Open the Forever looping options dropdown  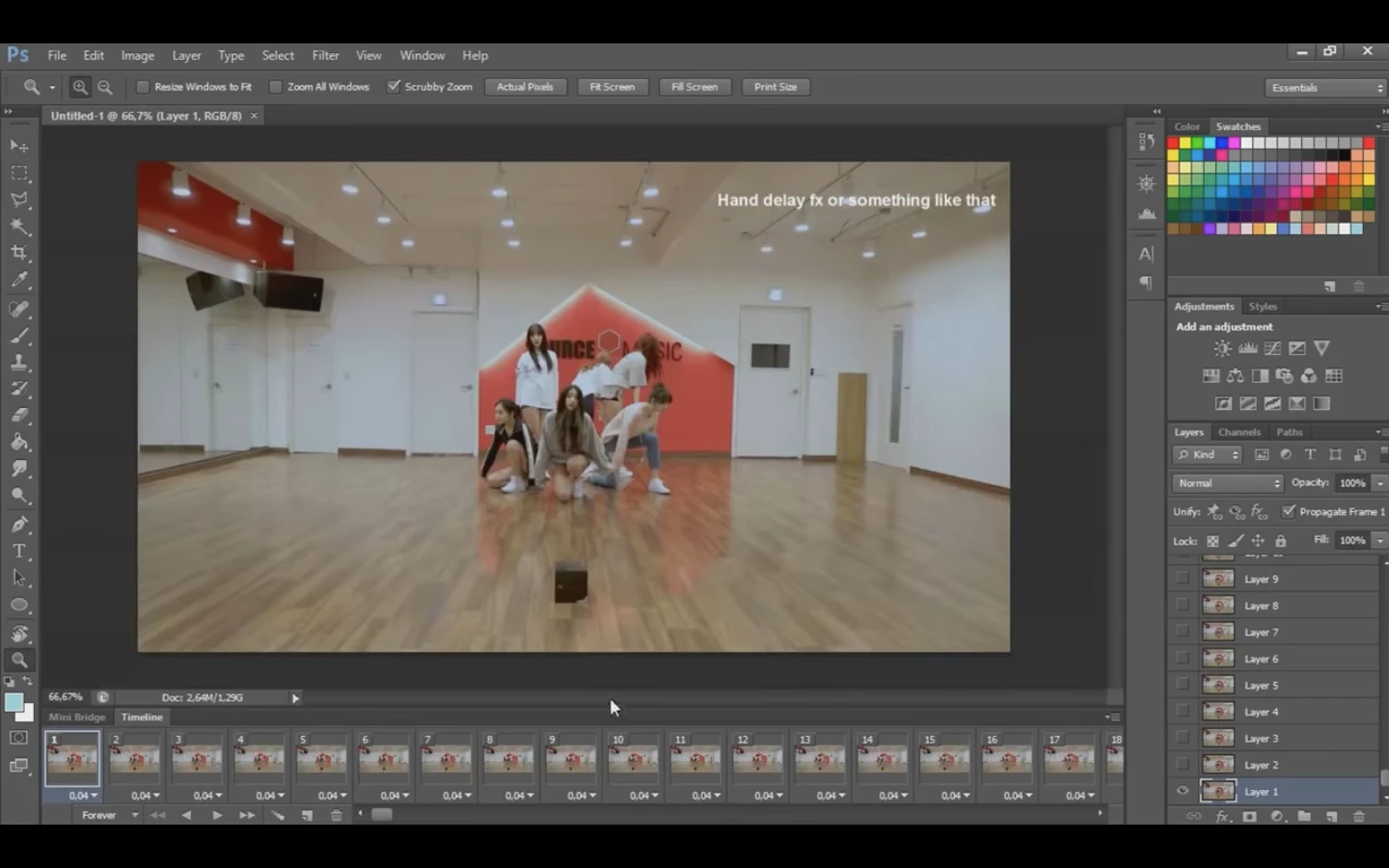[110, 816]
